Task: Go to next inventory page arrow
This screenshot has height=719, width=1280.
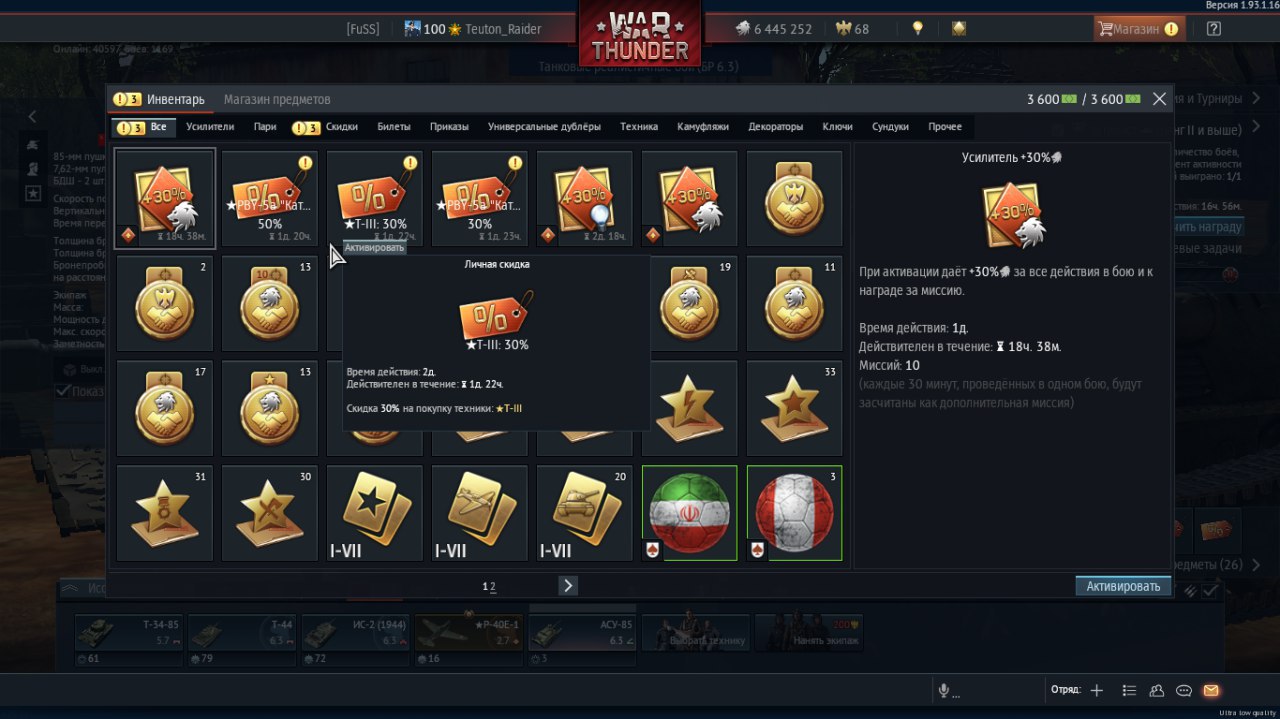Action: point(568,586)
